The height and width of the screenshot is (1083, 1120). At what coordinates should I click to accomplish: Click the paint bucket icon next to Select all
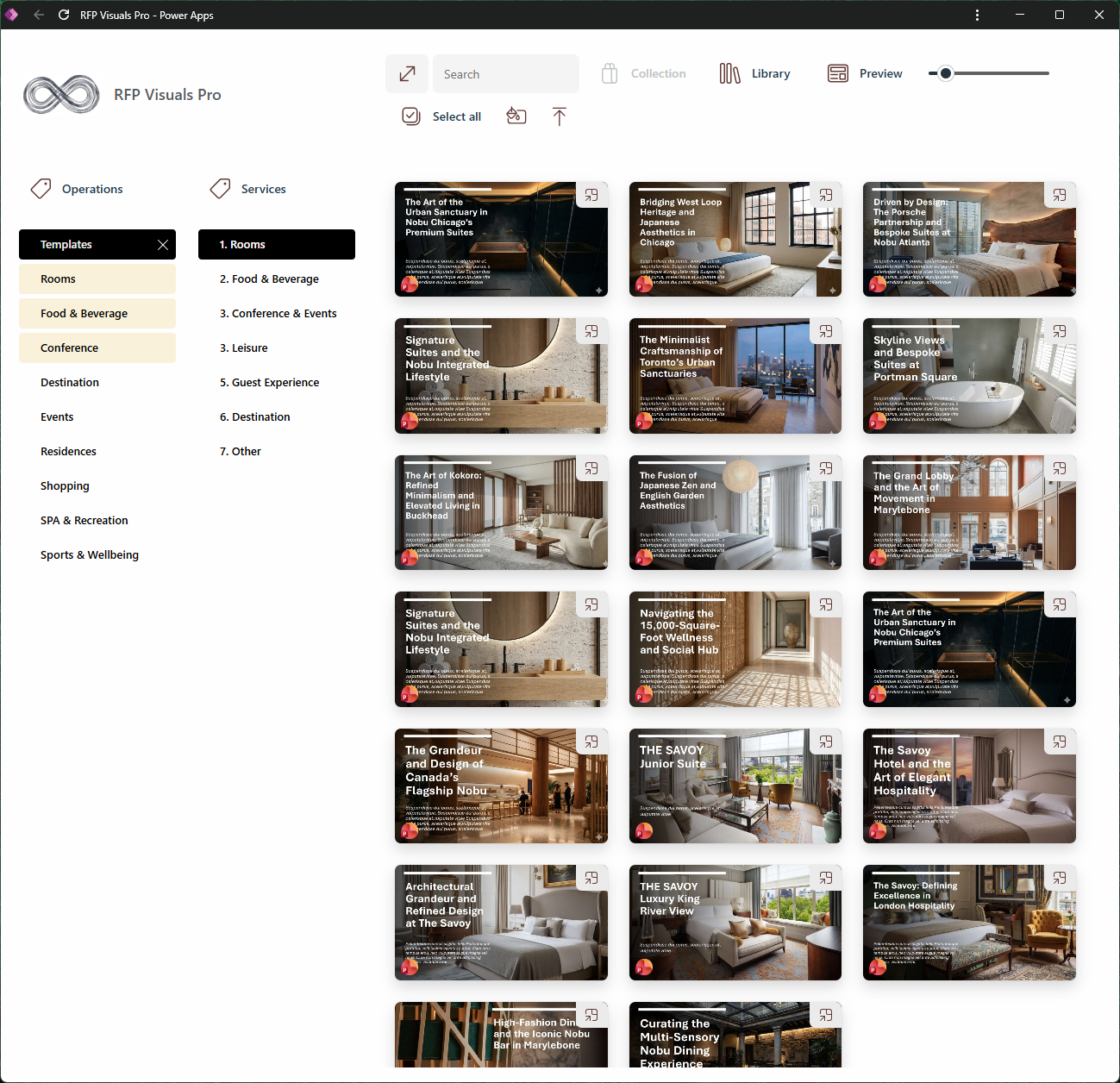(516, 116)
